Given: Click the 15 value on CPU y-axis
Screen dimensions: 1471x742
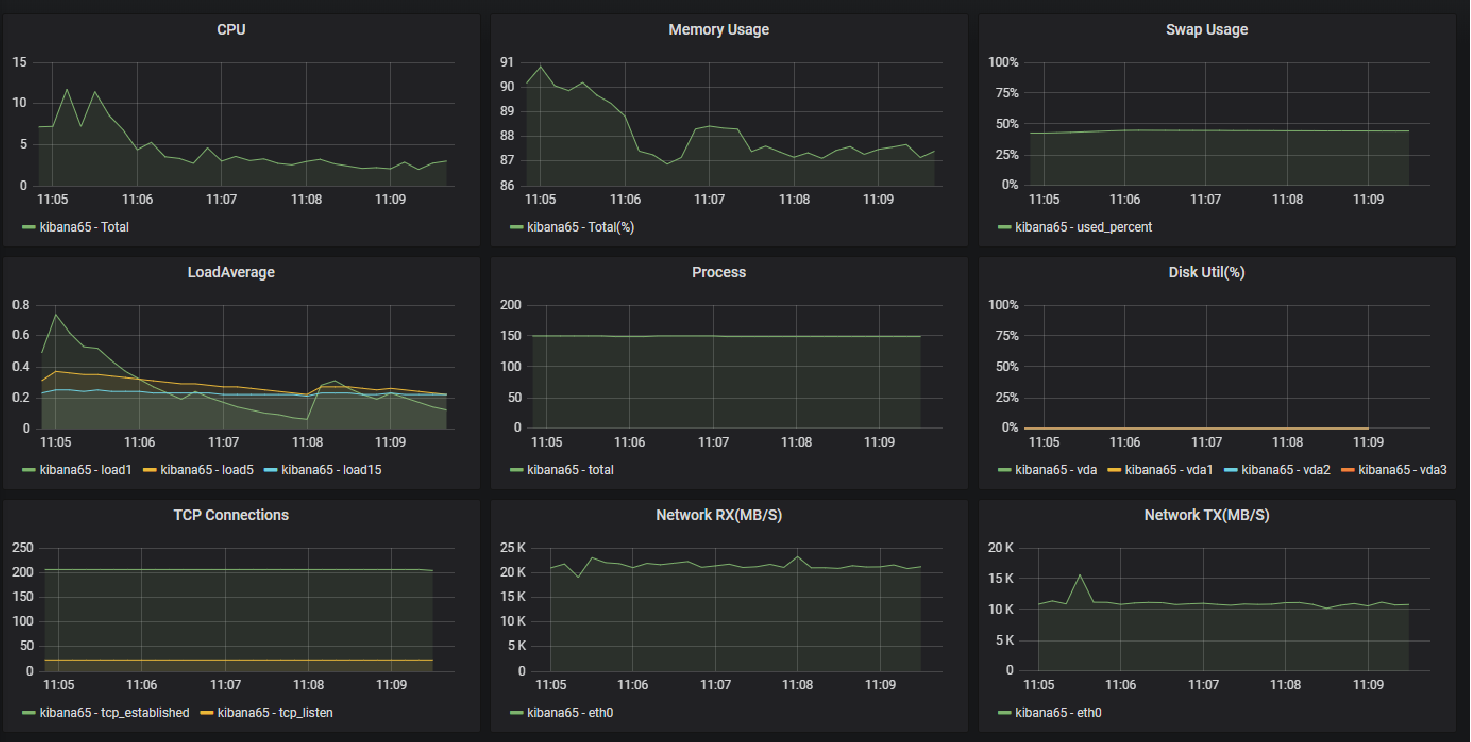Looking at the screenshot, I should click(x=19, y=62).
